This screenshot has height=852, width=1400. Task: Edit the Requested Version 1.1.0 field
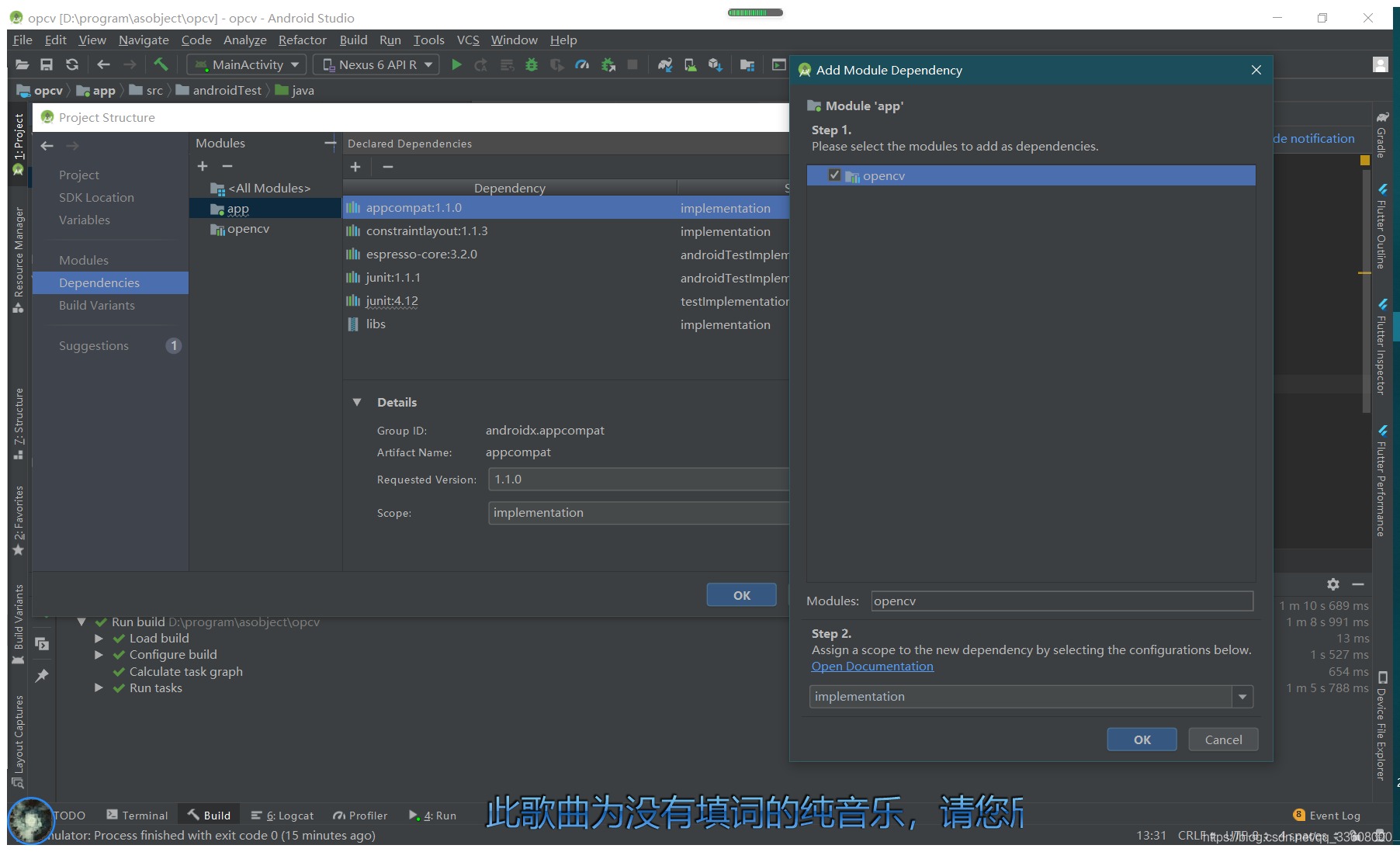pyautogui.click(x=639, y=480)
